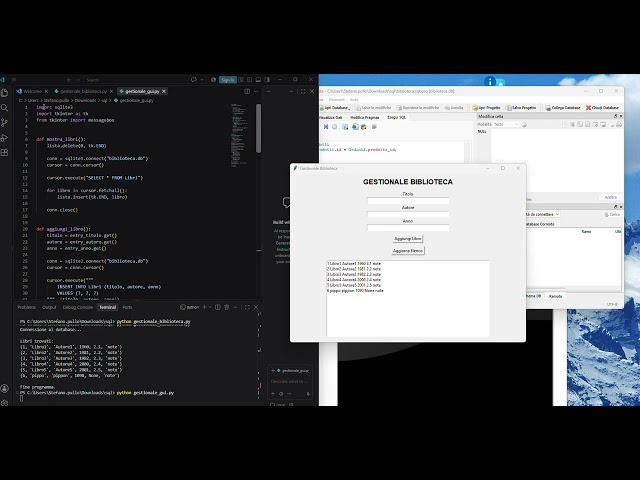Image resolution: width=640 pixels, height=480 pixels.
Task: Click Collega Database in DB Browser
Action: tap(563, 108)
